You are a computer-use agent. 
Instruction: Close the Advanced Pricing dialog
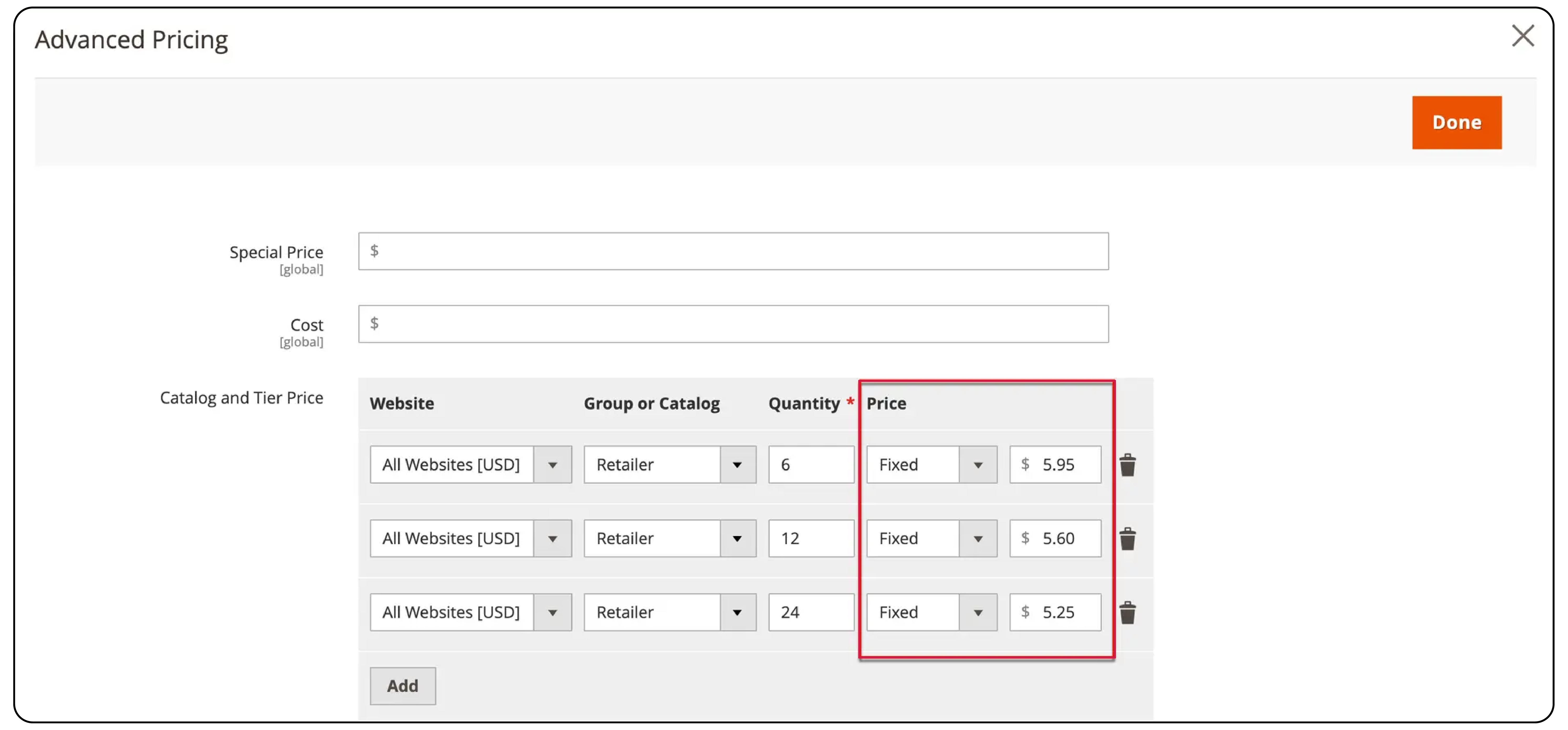1523,35
